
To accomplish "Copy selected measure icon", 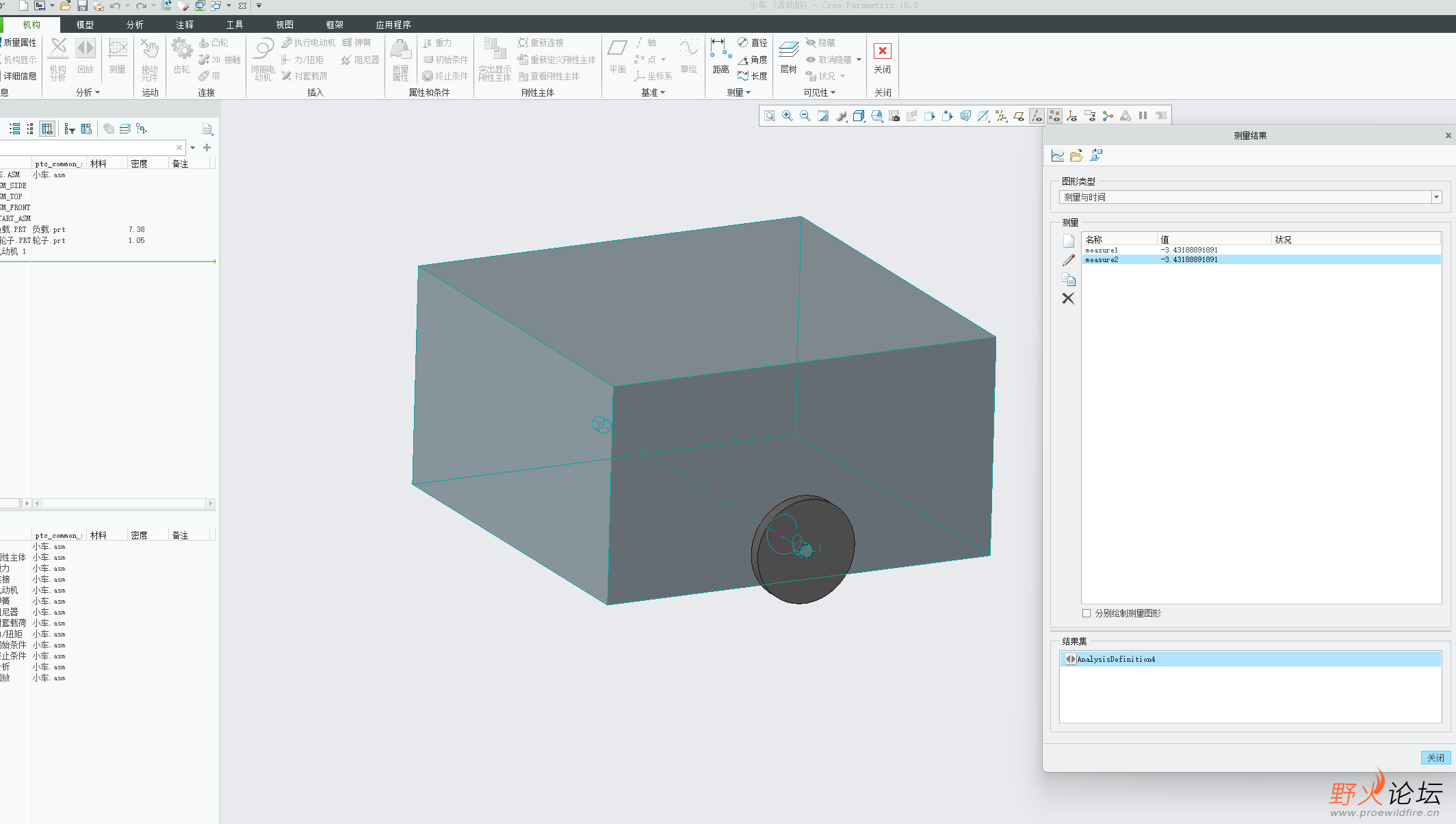I will point(1069,279).
